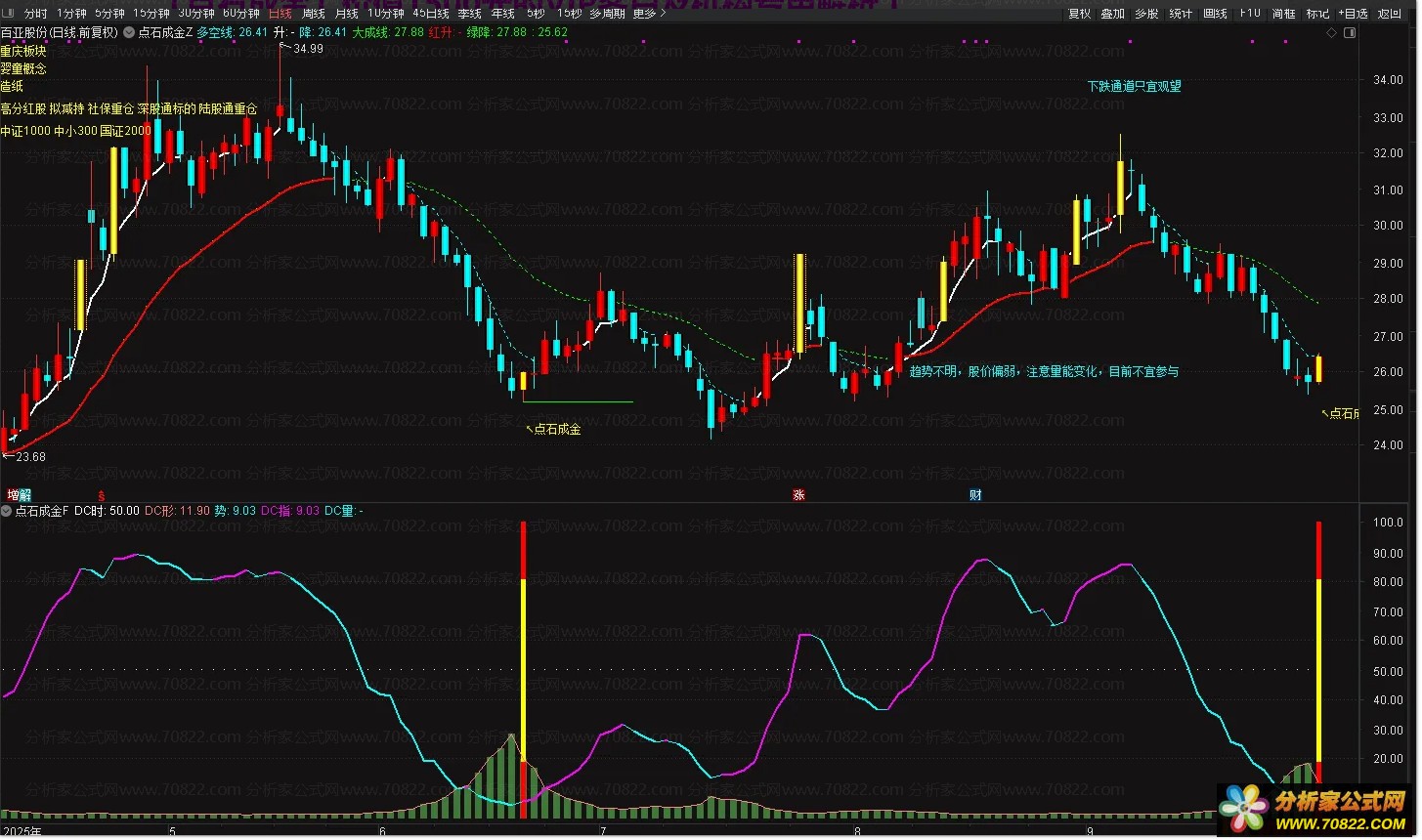Select the 1分钟 period tab
Screen dimensions: 1422x840
pyautogui.click(x=70, y=14)
